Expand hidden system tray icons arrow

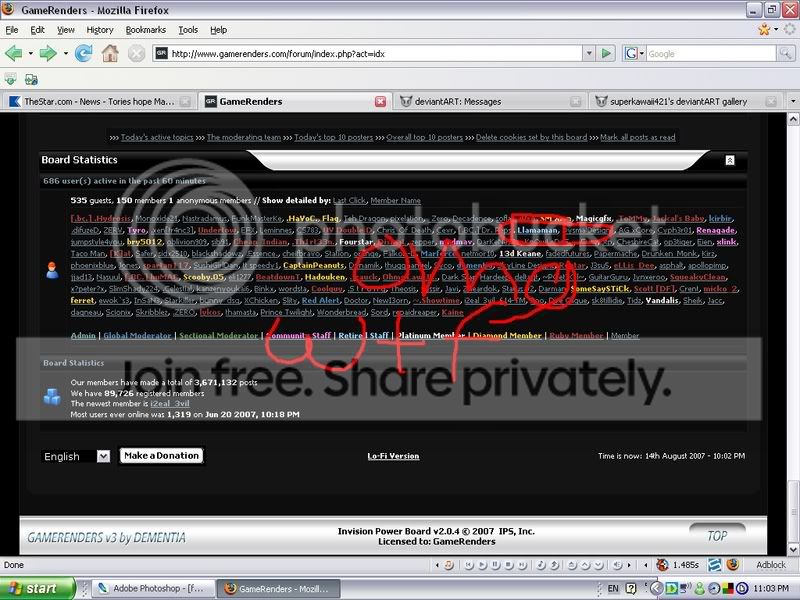point(656,588)
